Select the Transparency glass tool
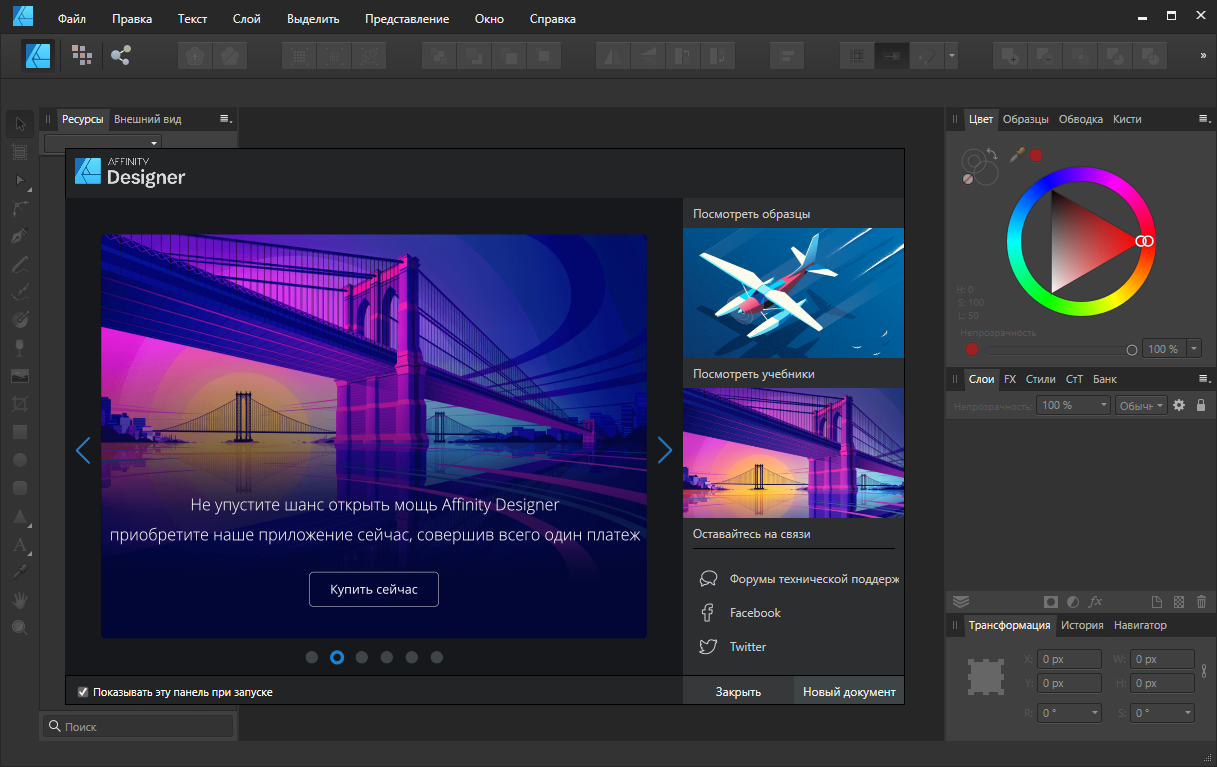 pos(20,348)
